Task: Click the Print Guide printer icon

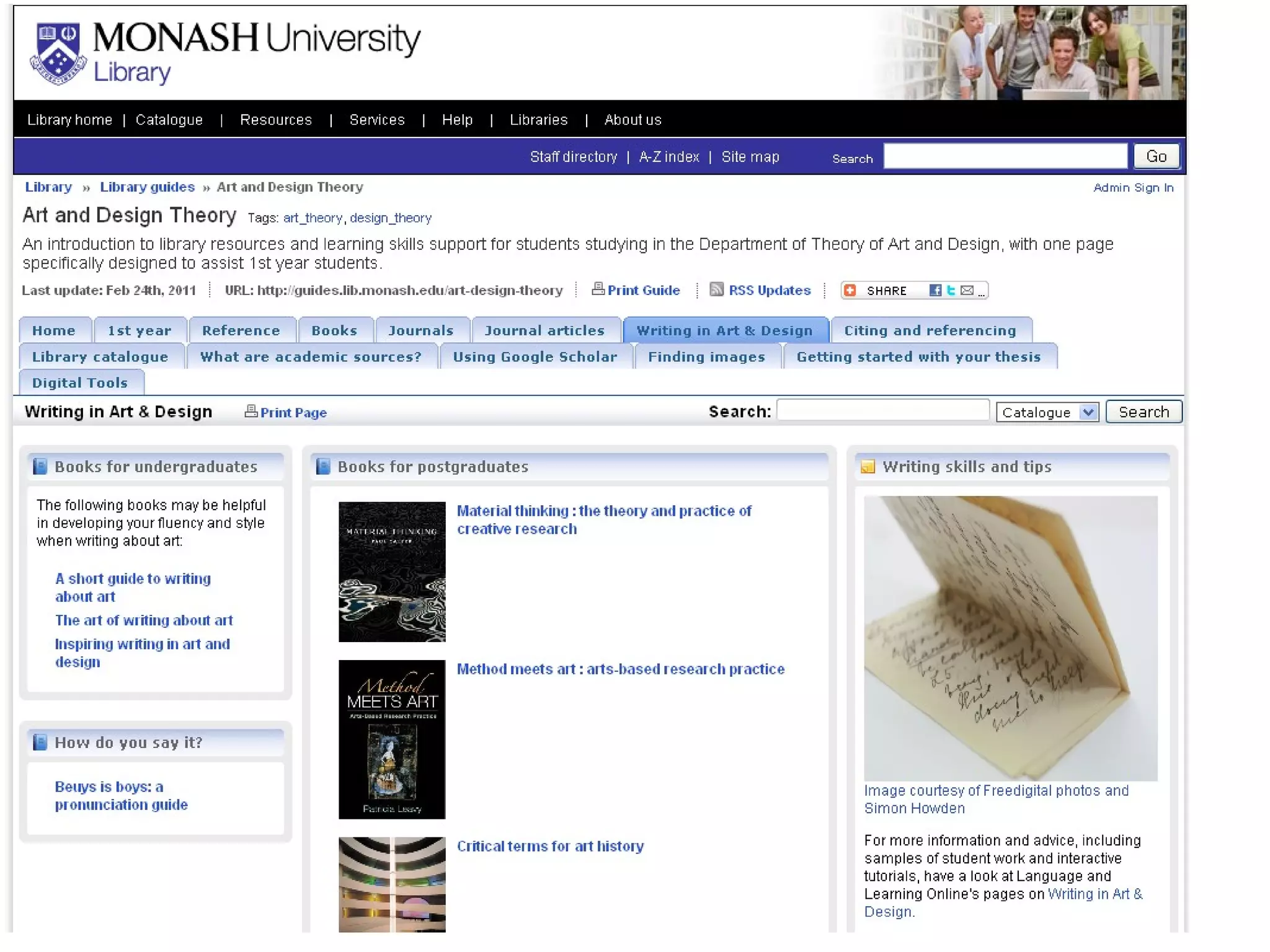Action: coord(598,289)
